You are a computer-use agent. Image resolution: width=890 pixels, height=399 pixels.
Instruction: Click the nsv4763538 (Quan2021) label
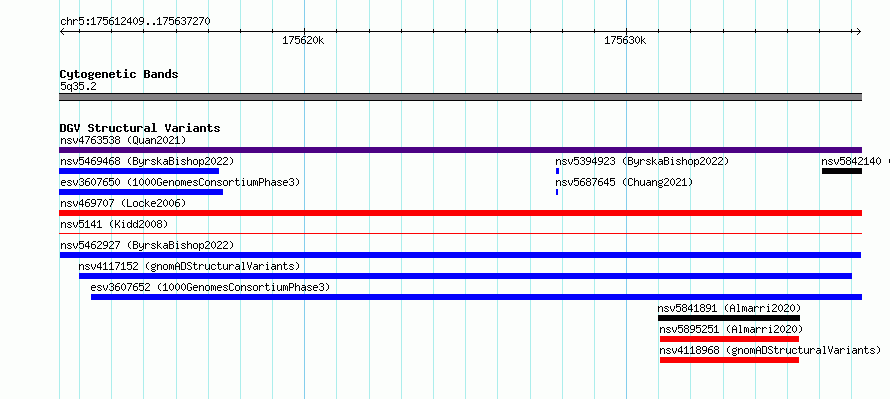[123, 140]
